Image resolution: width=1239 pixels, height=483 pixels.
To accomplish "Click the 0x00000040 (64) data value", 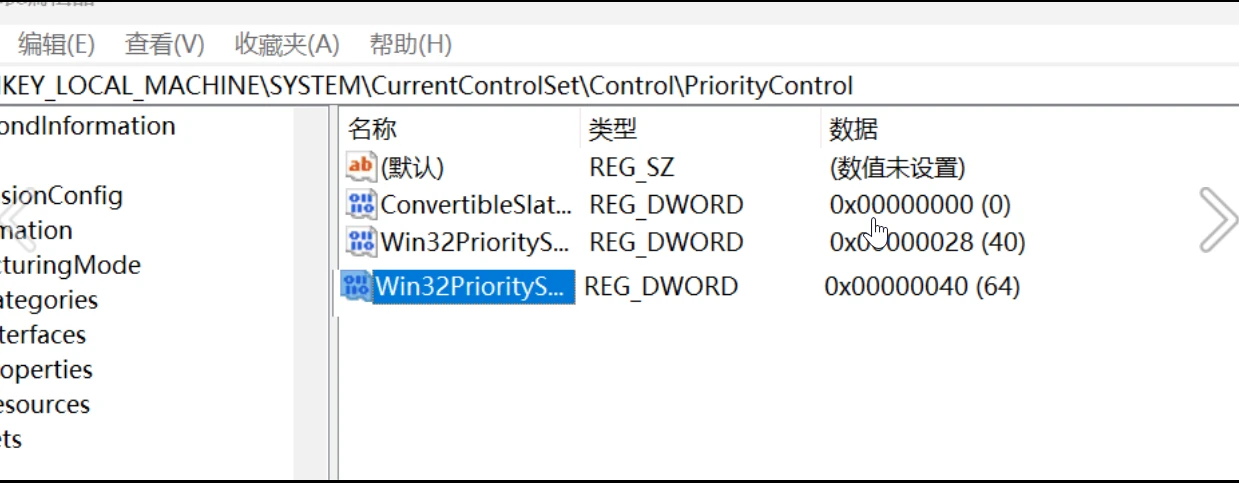I will coord(921,287).
